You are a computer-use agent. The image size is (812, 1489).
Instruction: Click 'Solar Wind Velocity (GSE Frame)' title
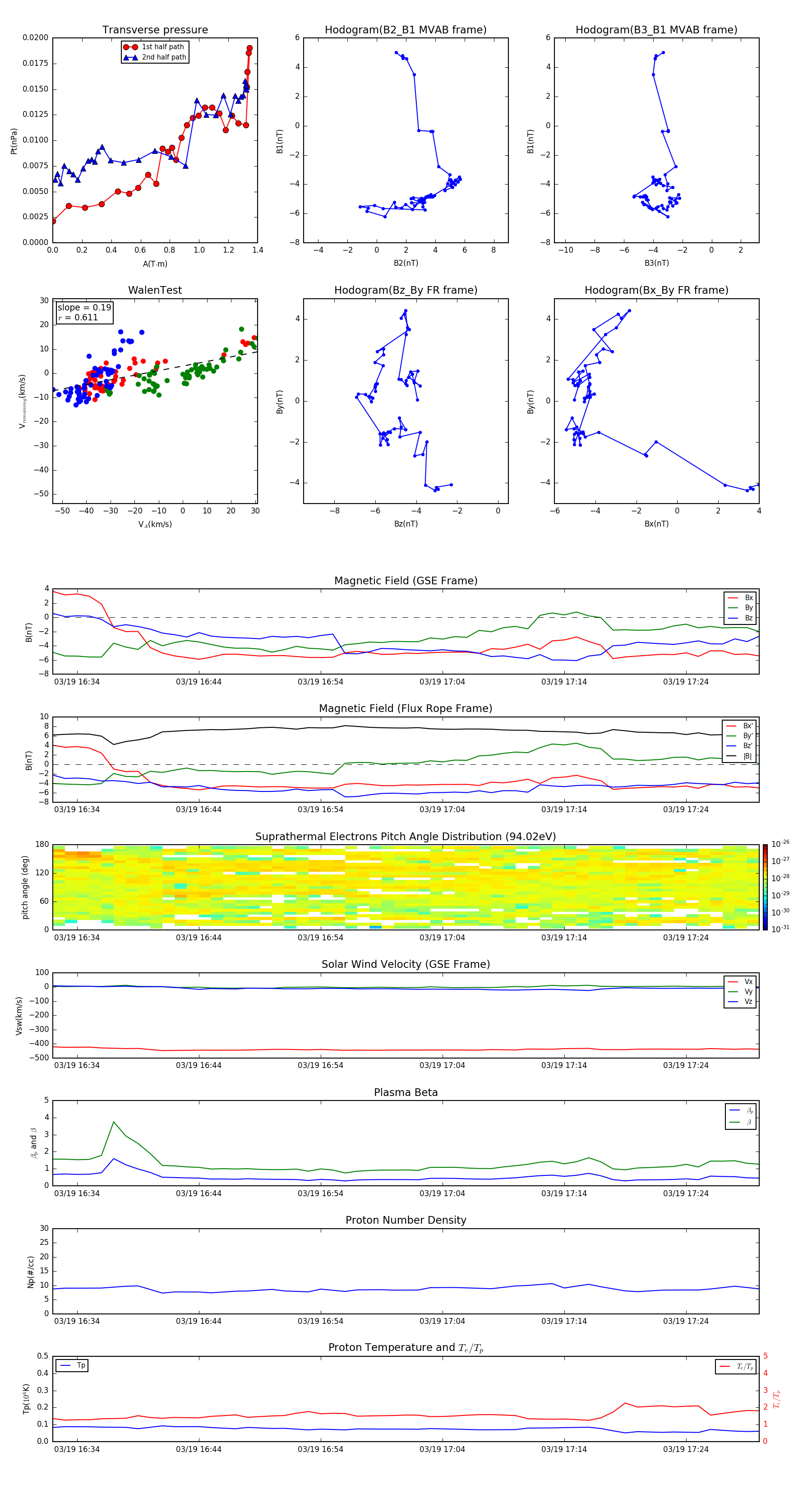(x=406, y=965)
